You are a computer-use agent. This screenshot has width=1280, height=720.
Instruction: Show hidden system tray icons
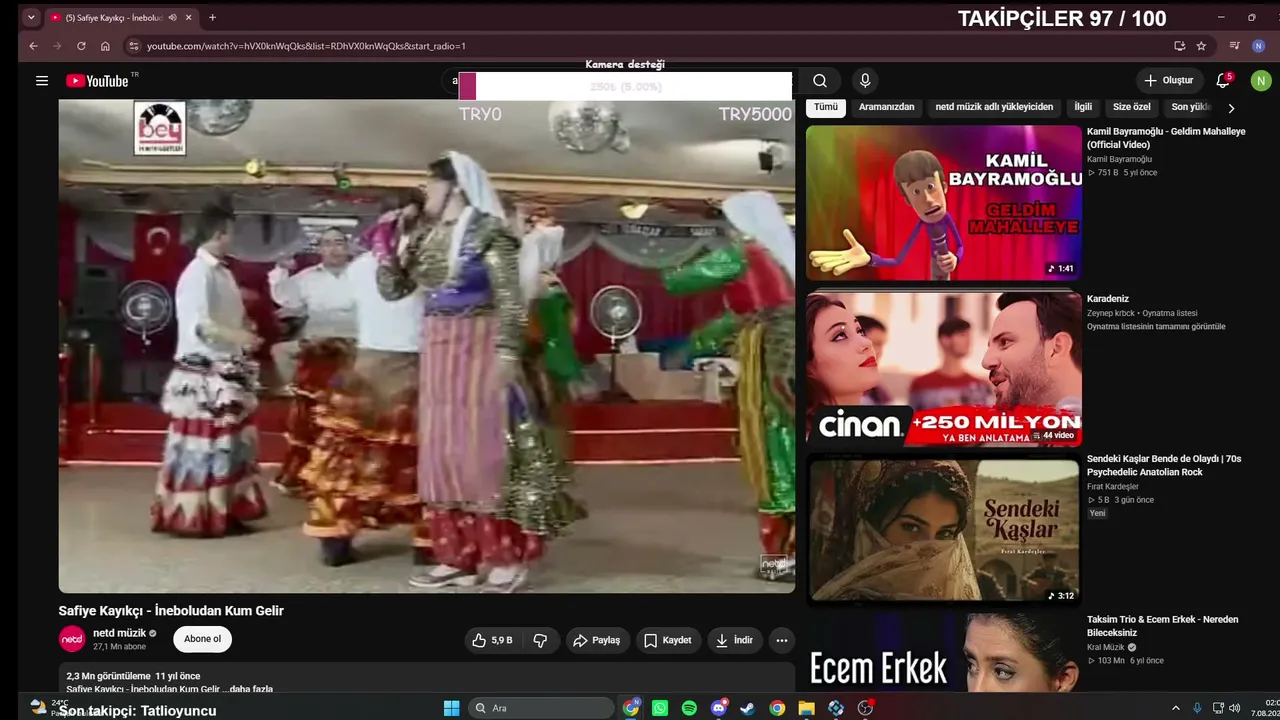click(x=1176, y=708)
